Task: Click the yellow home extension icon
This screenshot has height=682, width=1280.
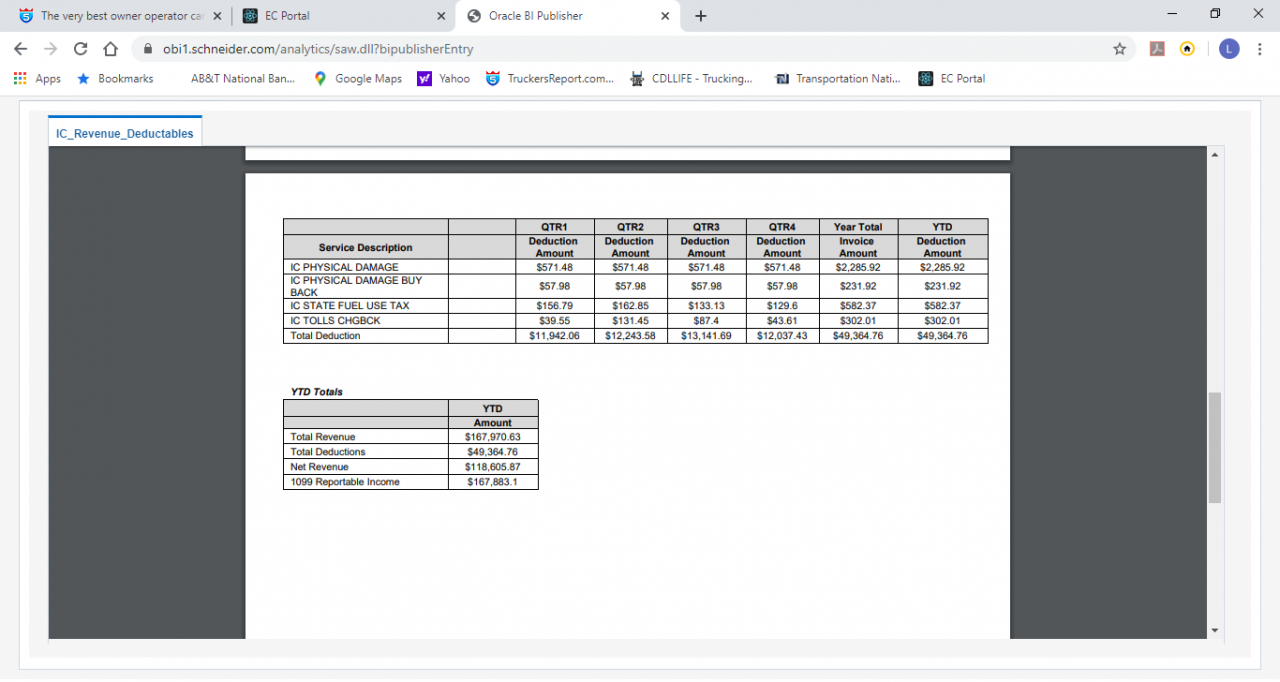Action: 1187,49
